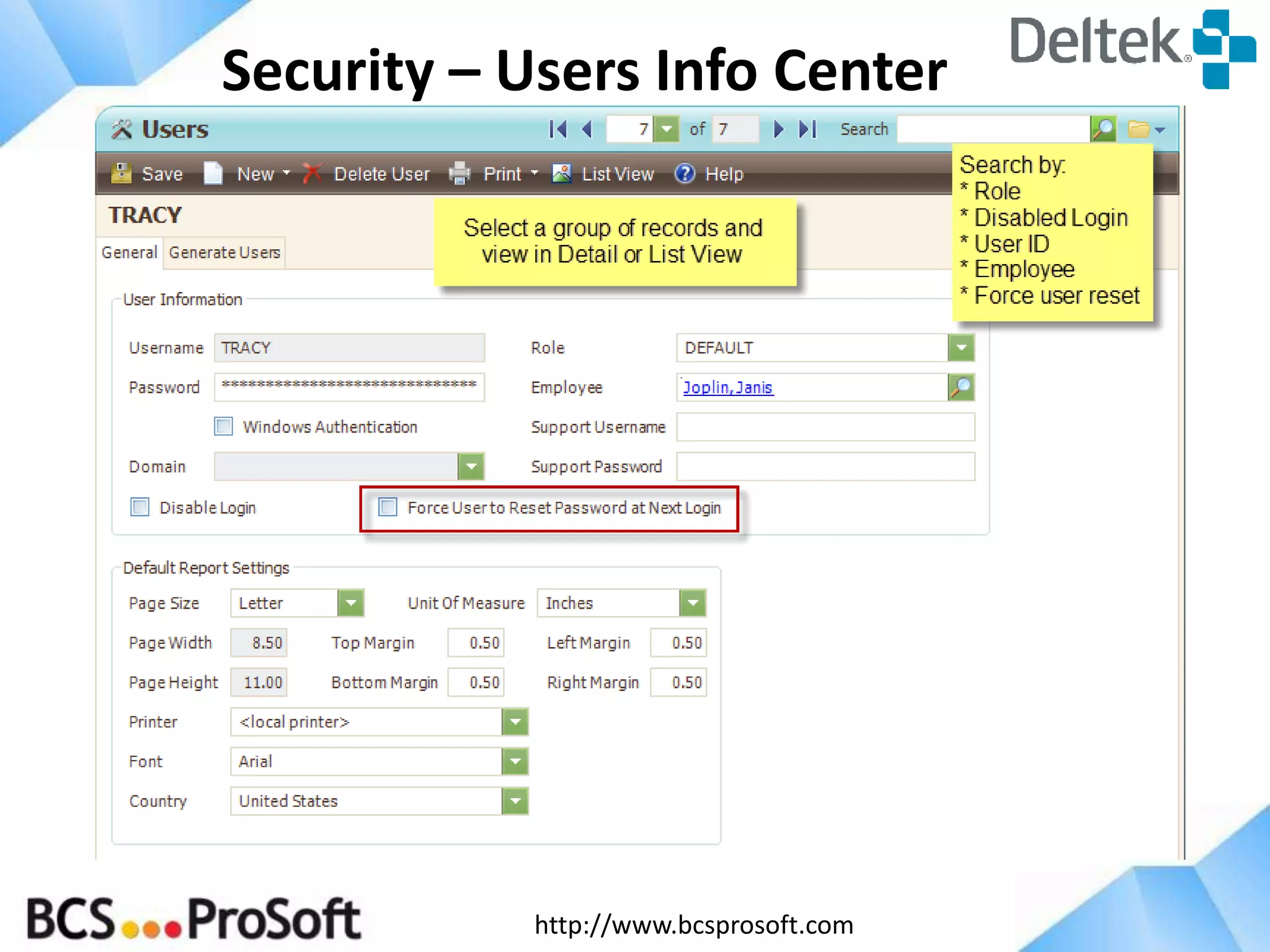The image size is (1270, 952).
Task: Click the Help label
Action: click(724, 174)
